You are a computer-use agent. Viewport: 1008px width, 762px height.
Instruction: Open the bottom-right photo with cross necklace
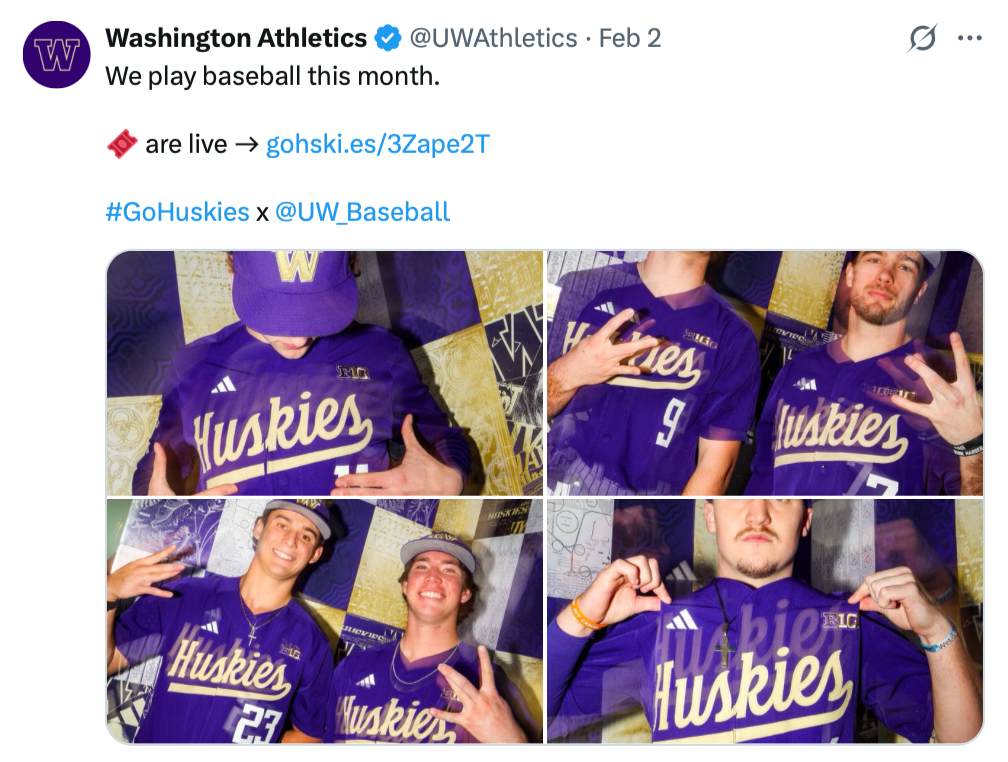point(764,621)
